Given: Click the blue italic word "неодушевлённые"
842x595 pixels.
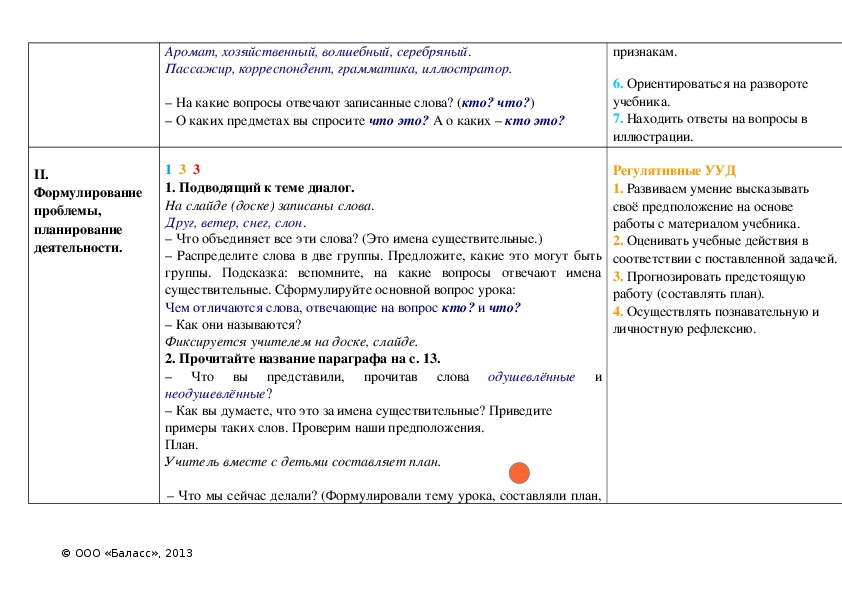Looking at the screenshot, I should coord(215,394).
